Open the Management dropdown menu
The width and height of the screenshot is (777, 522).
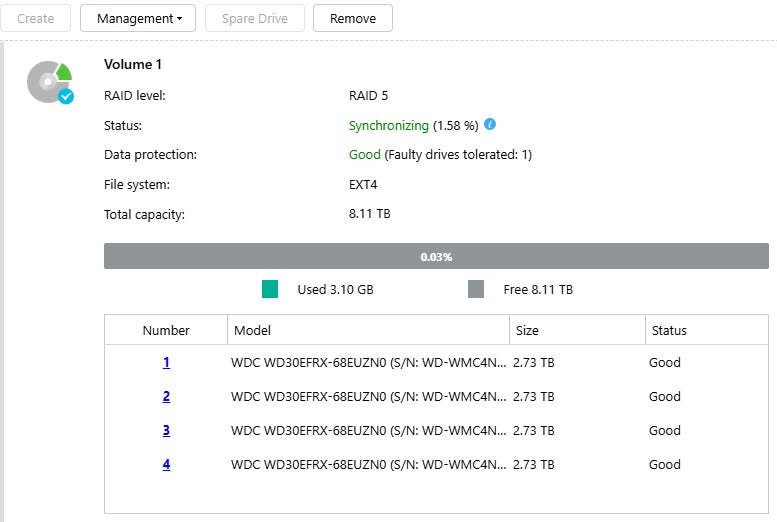tap(138, 18)
